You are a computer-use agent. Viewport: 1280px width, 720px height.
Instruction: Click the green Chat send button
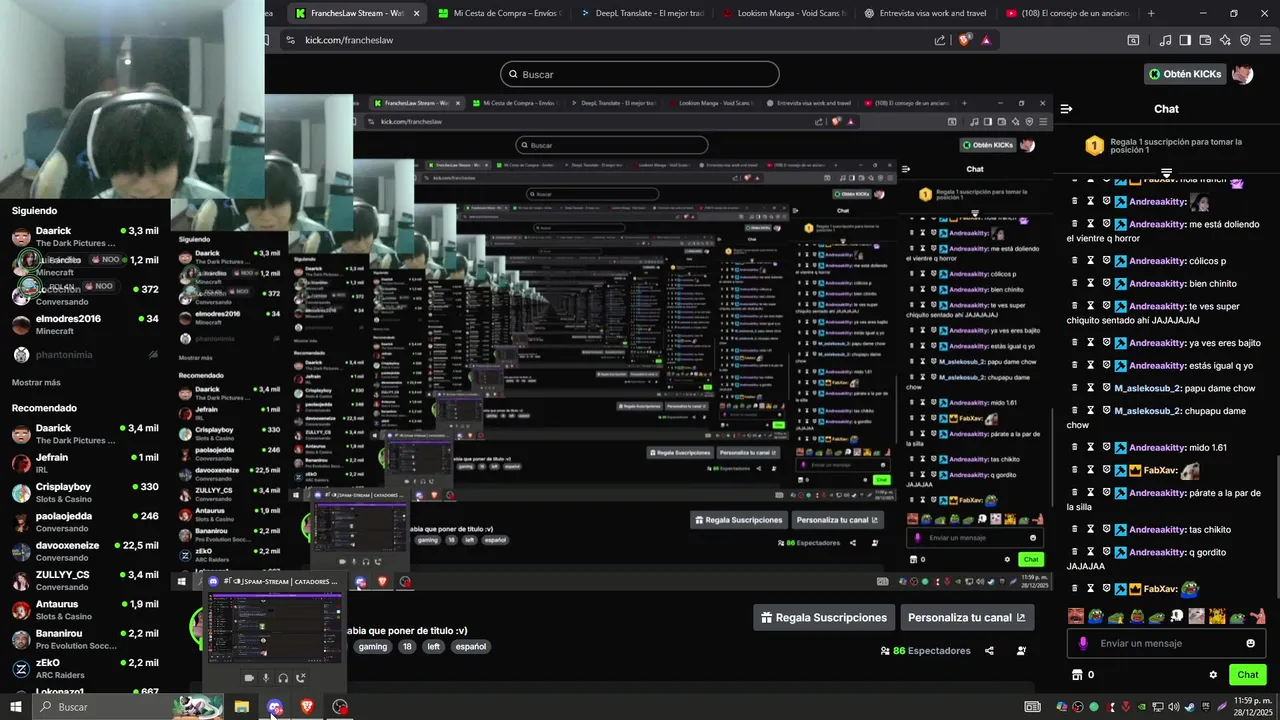(x=1248, y=675)
